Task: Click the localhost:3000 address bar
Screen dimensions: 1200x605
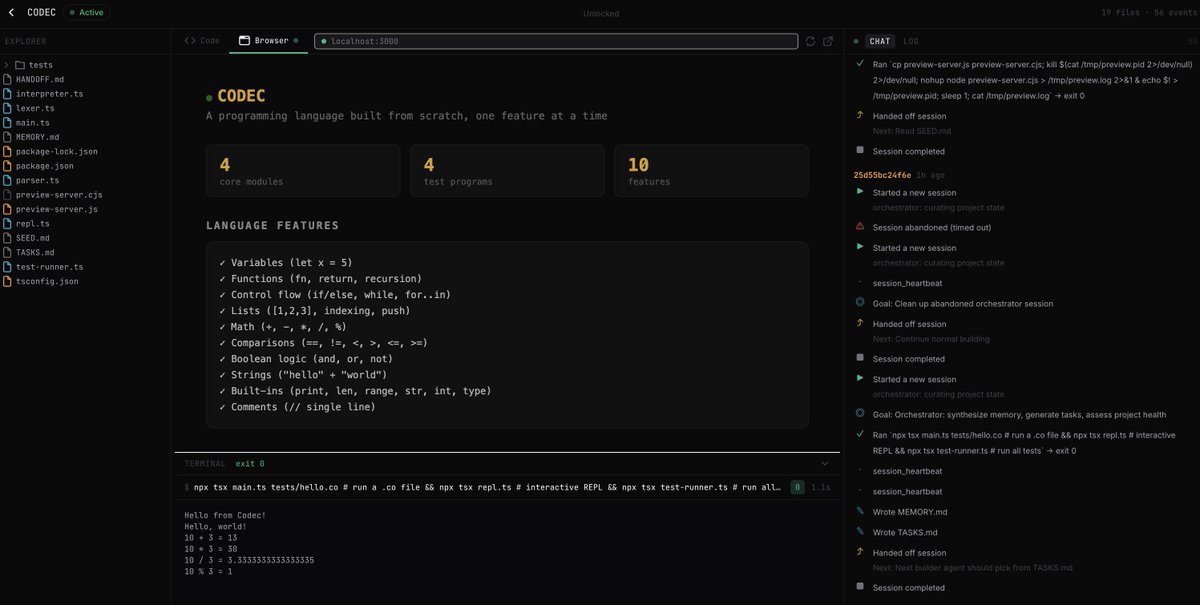Action: 556,41
